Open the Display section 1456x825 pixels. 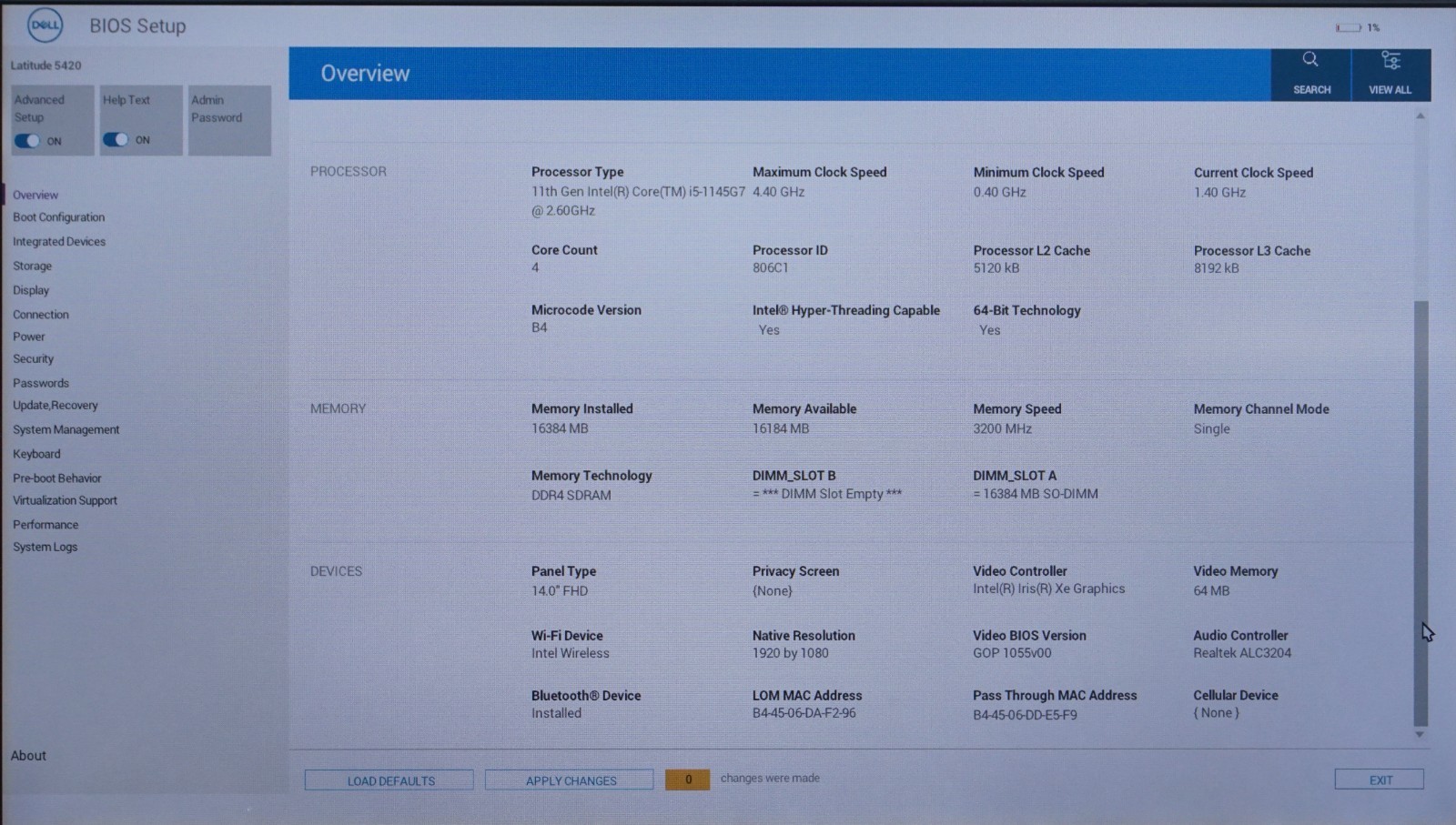coord(31,290)
